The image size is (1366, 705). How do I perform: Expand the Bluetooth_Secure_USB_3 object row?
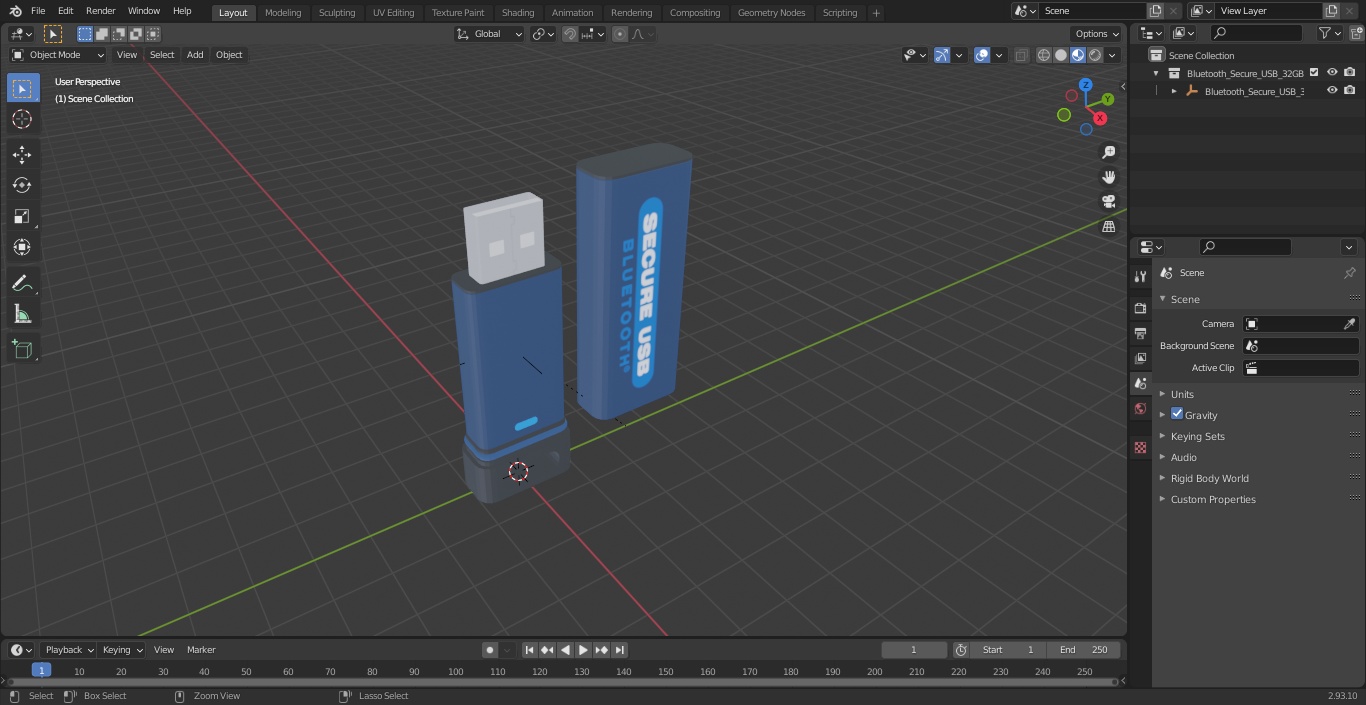click(1174, 91)
